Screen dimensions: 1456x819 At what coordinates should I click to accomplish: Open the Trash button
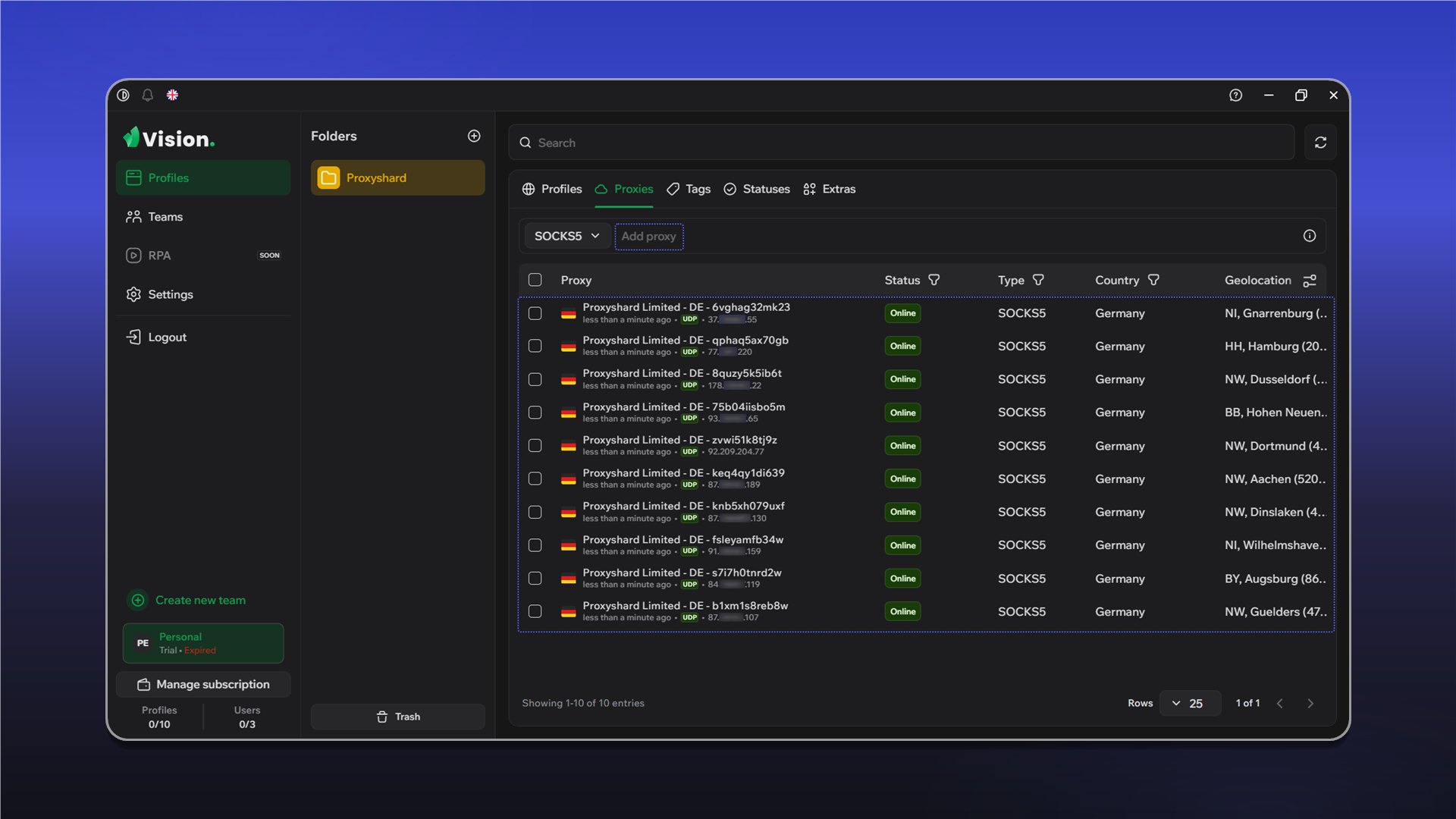397,717
